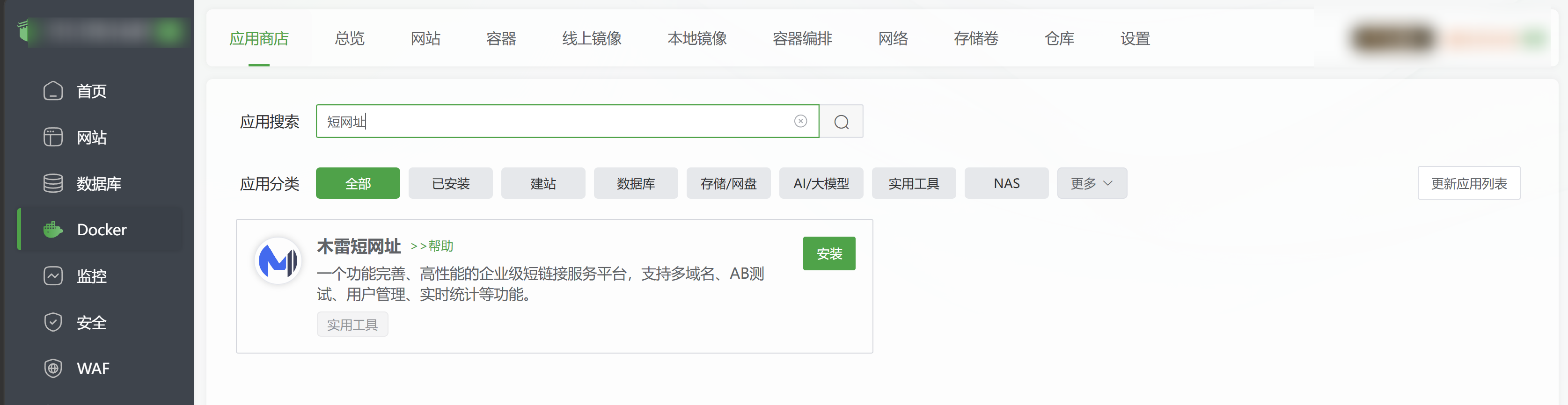This screenshot has width=1568, height=405.
Task: Select the 数据库 category filter button
Action: click(636, 183)
